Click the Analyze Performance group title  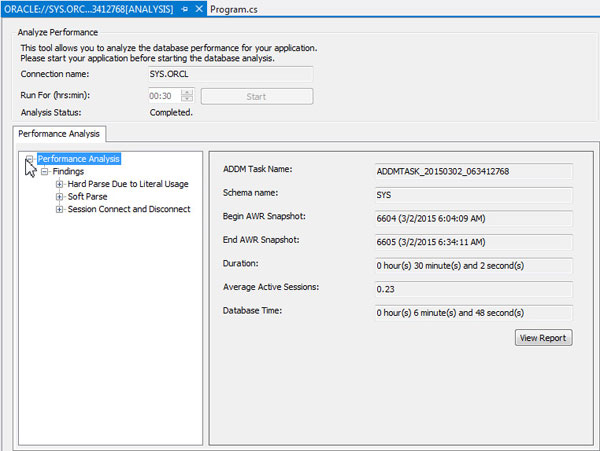click(x=58, y=33)
